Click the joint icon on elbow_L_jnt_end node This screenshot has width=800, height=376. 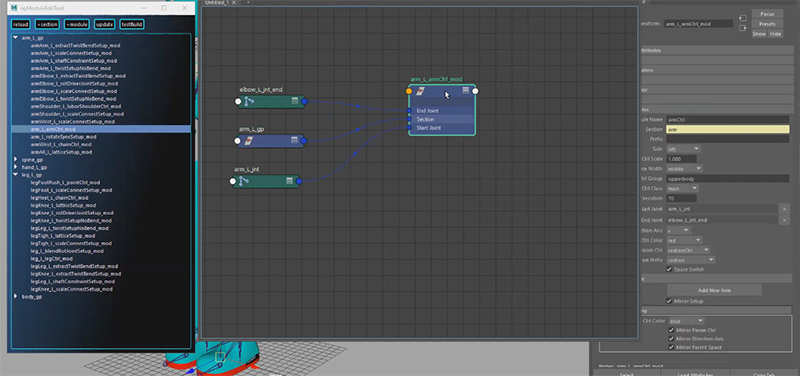[x=249, y=102]
